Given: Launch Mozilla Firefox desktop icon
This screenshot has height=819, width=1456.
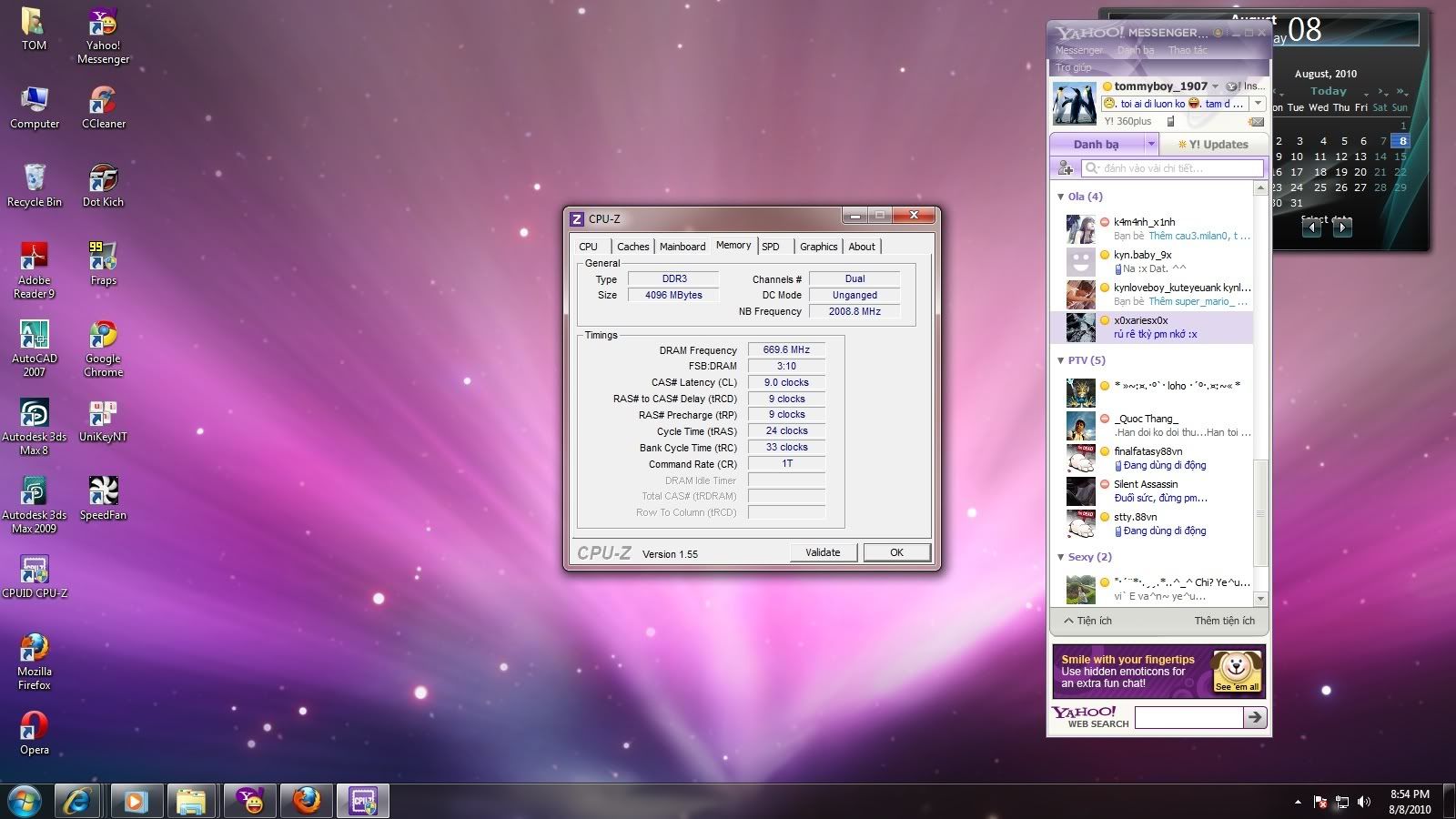Looking at the screenshot, I should point(34,662).
